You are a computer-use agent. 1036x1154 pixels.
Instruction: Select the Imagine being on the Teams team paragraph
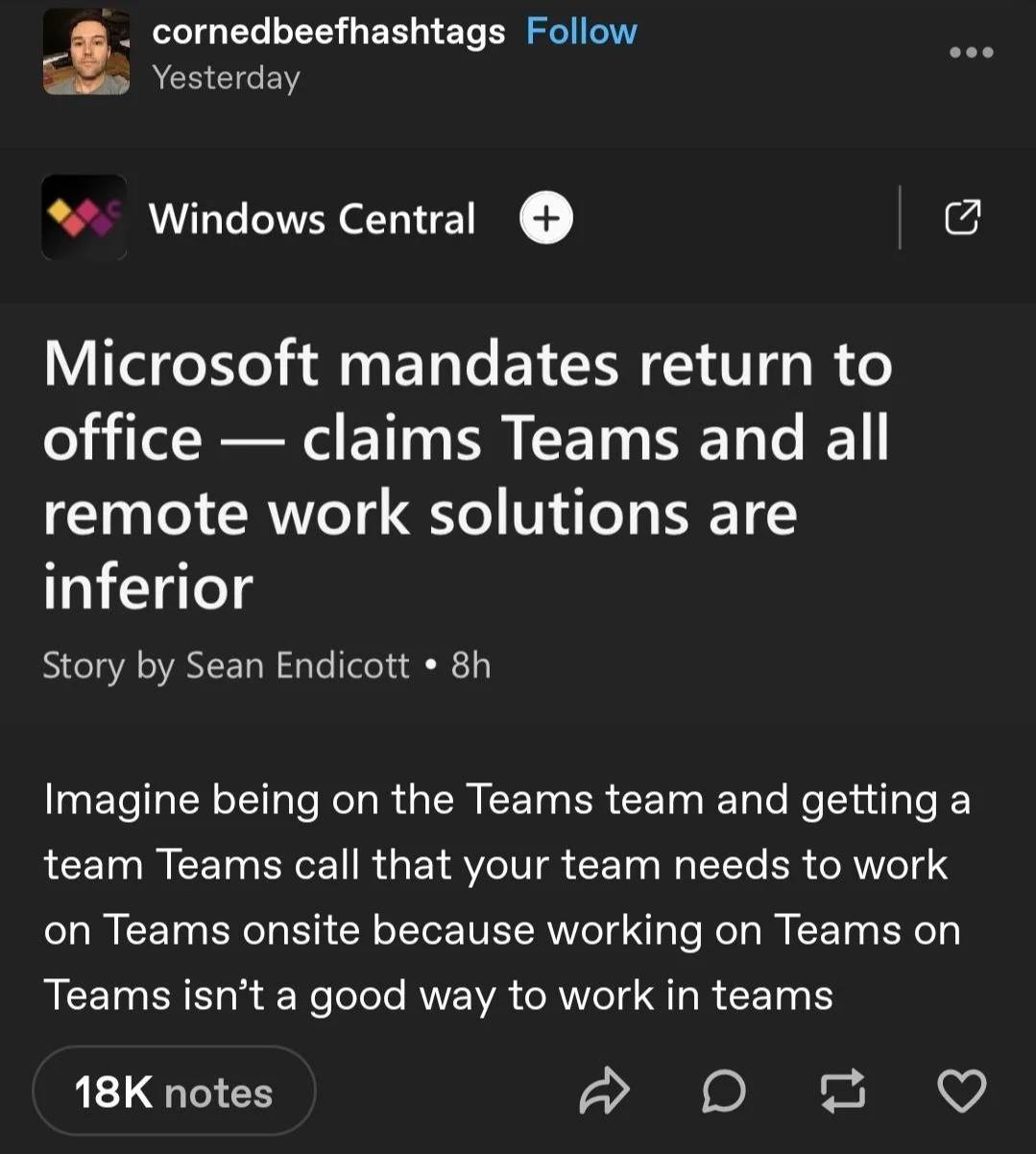click(507, 898)
